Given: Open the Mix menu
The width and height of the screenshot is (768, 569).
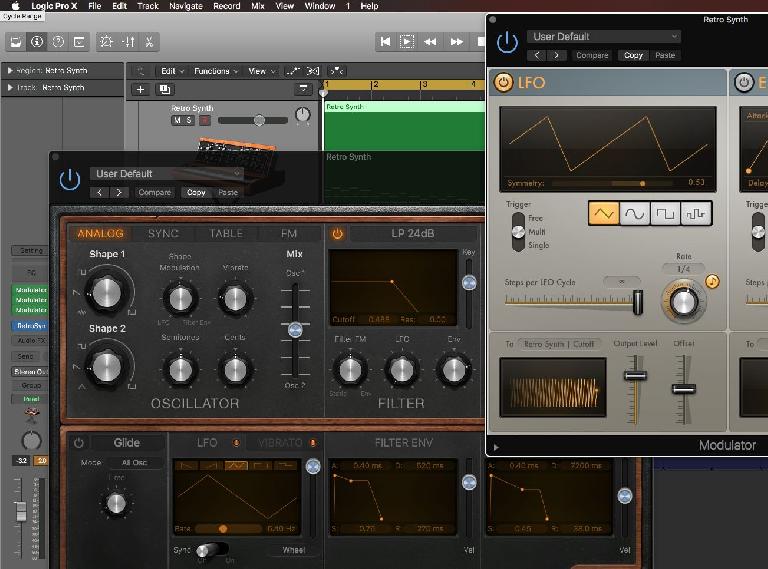Looking at the screenshot, I should click(x=258, y=6).
